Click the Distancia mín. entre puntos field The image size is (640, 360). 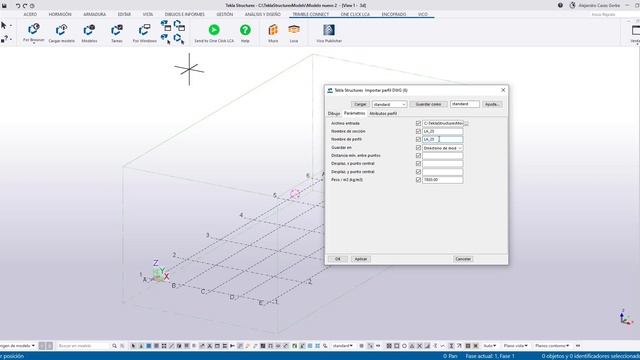pos(442,156)
